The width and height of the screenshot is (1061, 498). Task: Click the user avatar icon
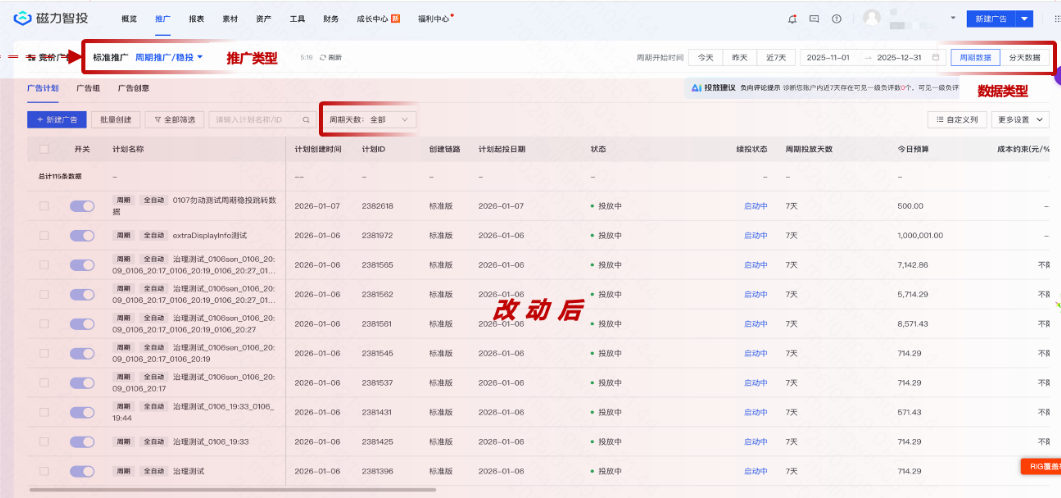pos(872,18)
